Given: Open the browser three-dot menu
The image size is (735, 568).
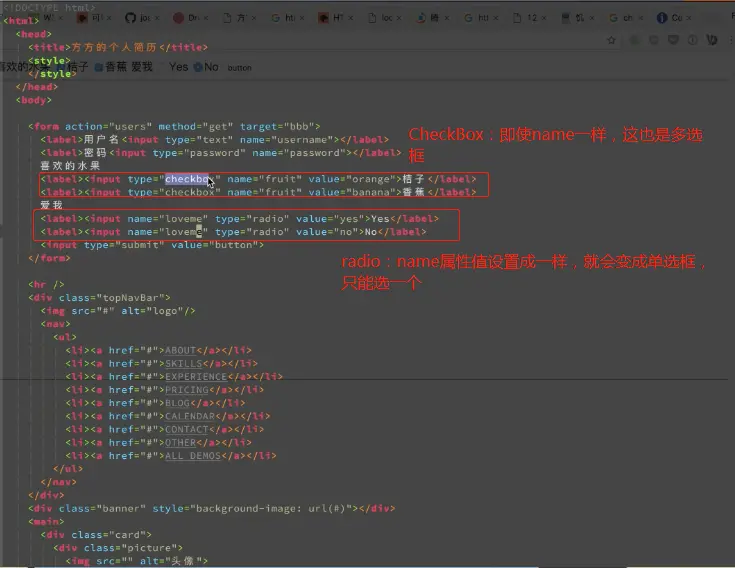Looking at the screenshot, I should (731, 40).
